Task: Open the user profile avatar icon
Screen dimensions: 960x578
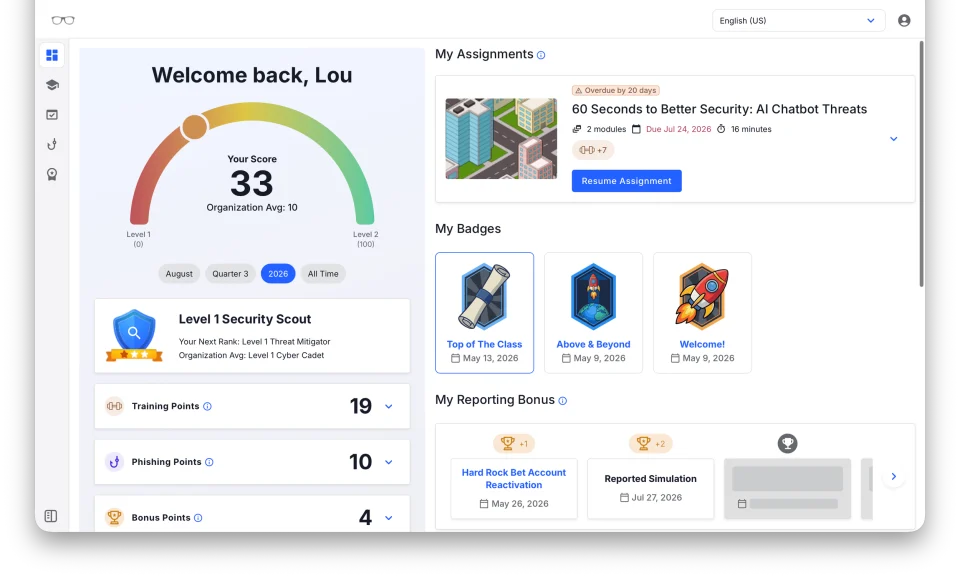Action: click(904, 20)
